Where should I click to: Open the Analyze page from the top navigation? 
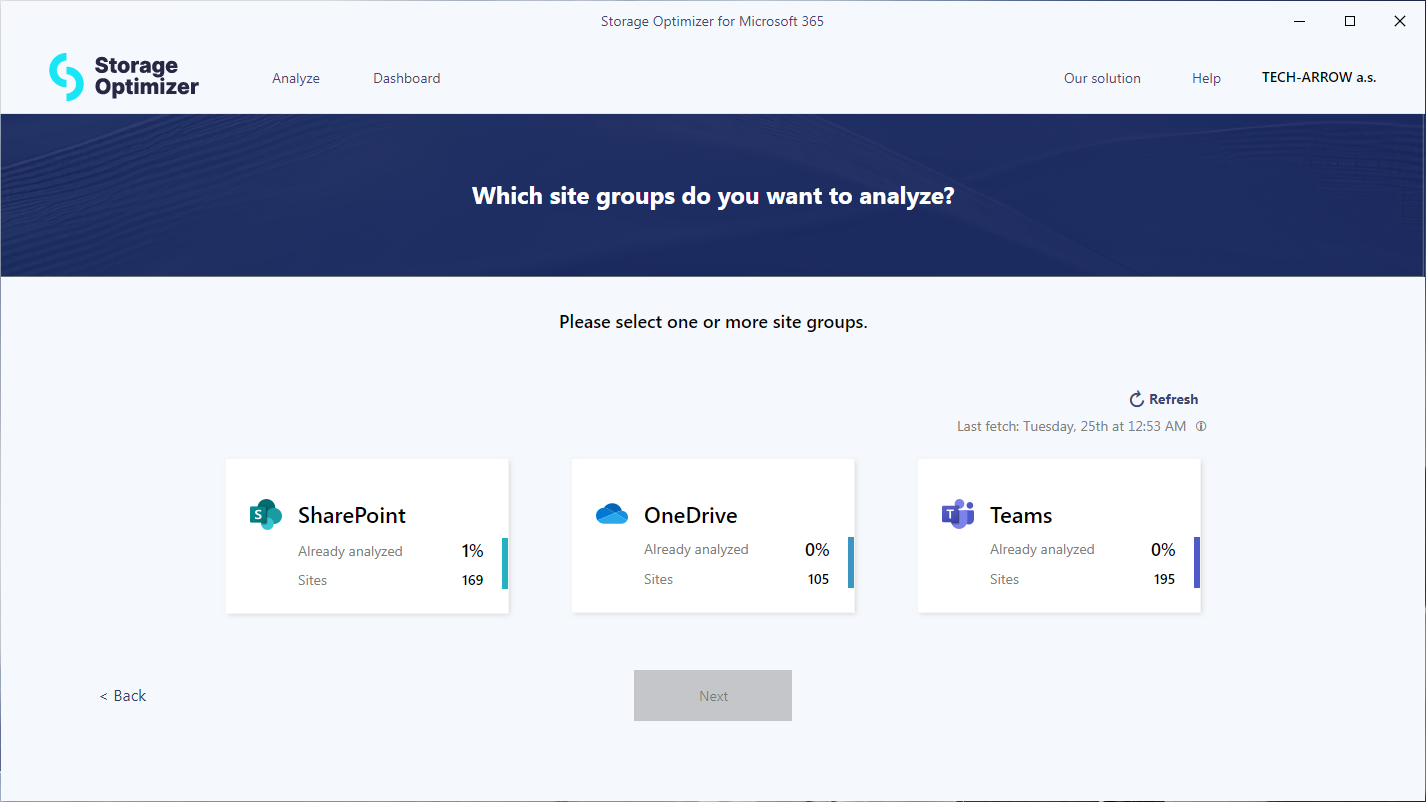[x=296, y=77]
